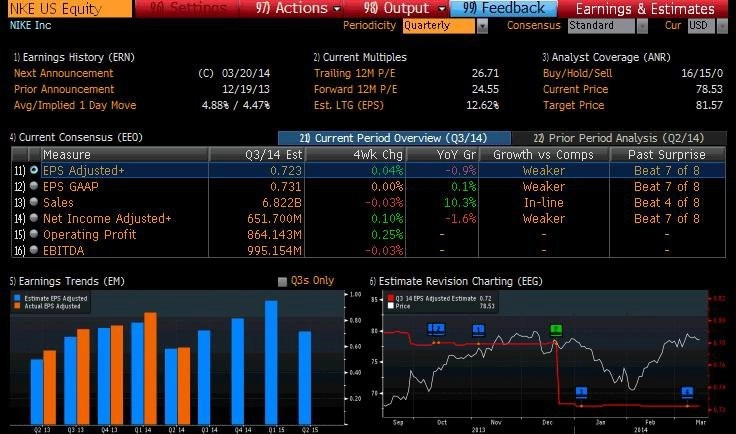
Task: Click the Buy/Hold/Sell value 16/15/0
Action: coord(702,73)
